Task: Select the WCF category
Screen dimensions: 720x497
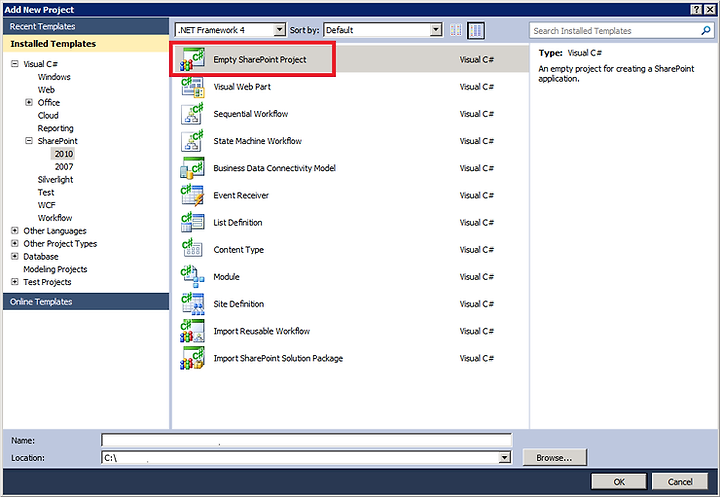Action: 46,205
